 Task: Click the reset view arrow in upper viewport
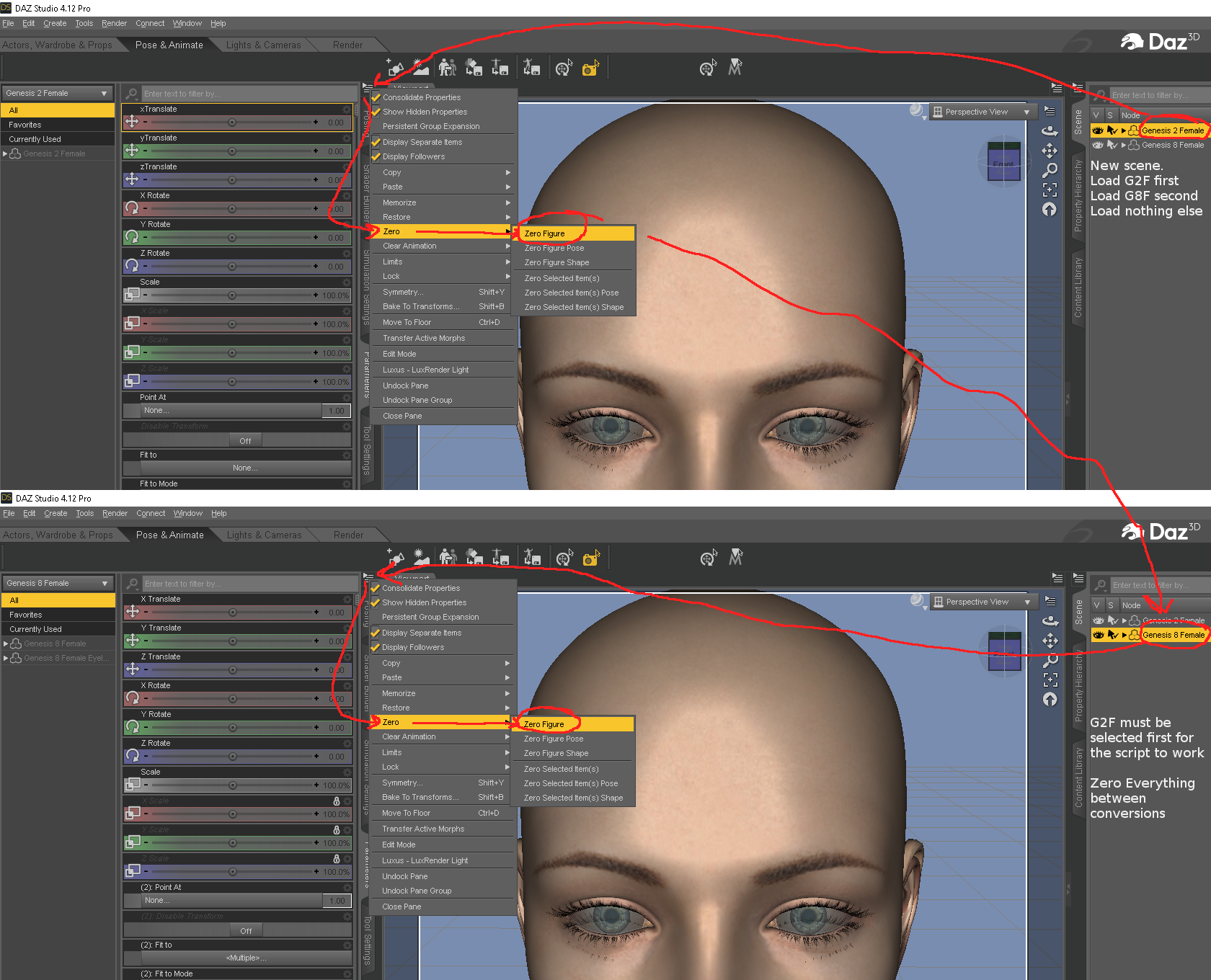[1050, 209]
